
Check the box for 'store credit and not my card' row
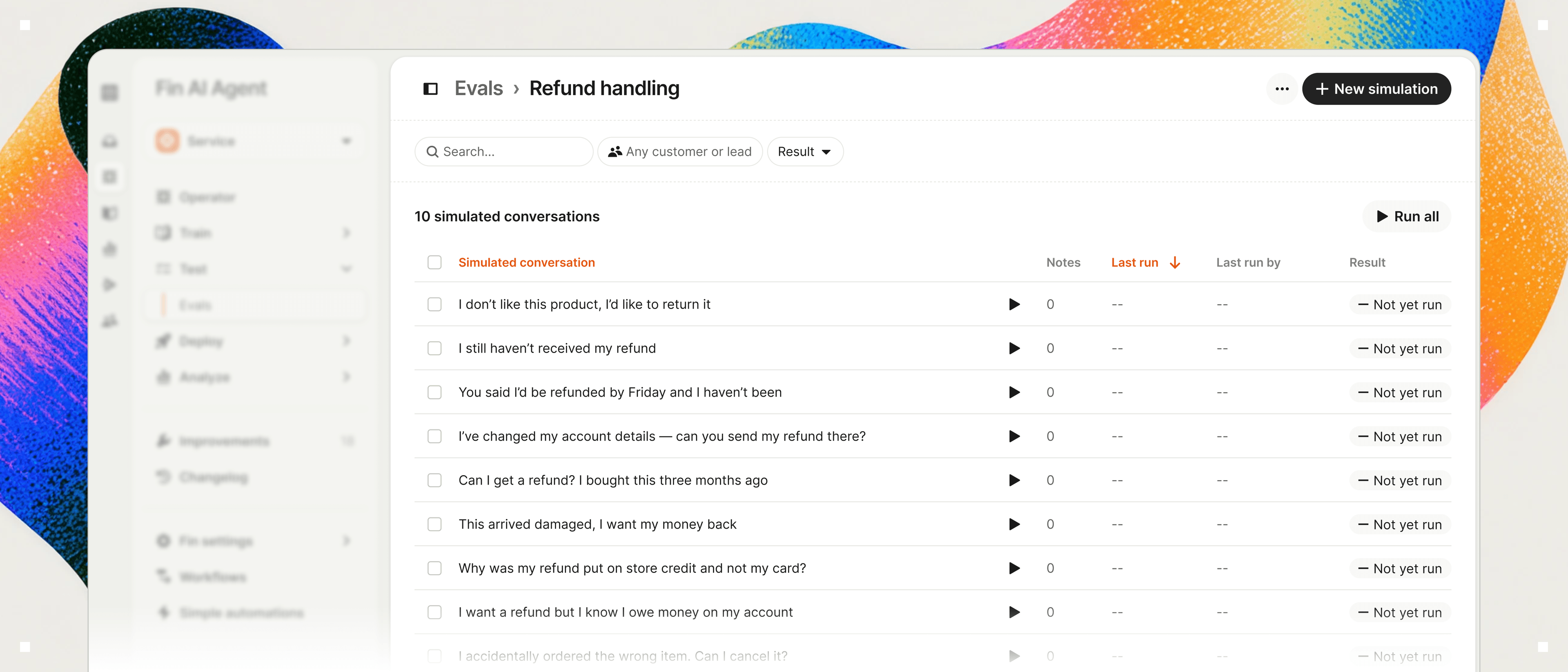(434, 568)
